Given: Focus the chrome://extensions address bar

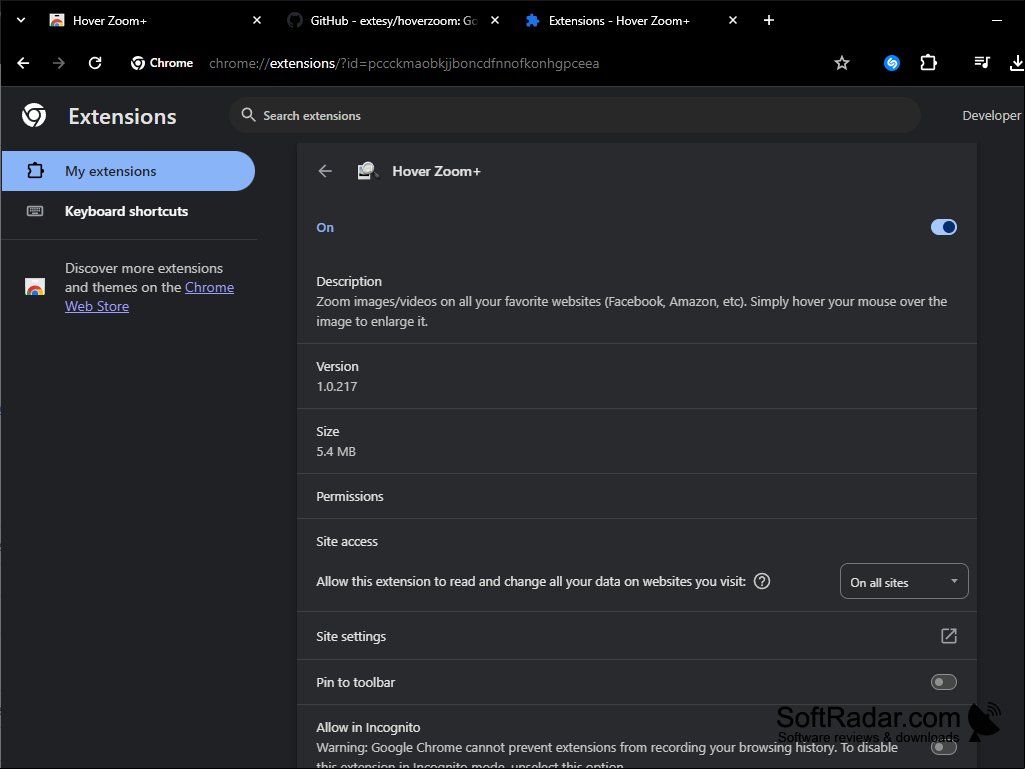Looking at the screenshot, I should (x=403, y=63).
